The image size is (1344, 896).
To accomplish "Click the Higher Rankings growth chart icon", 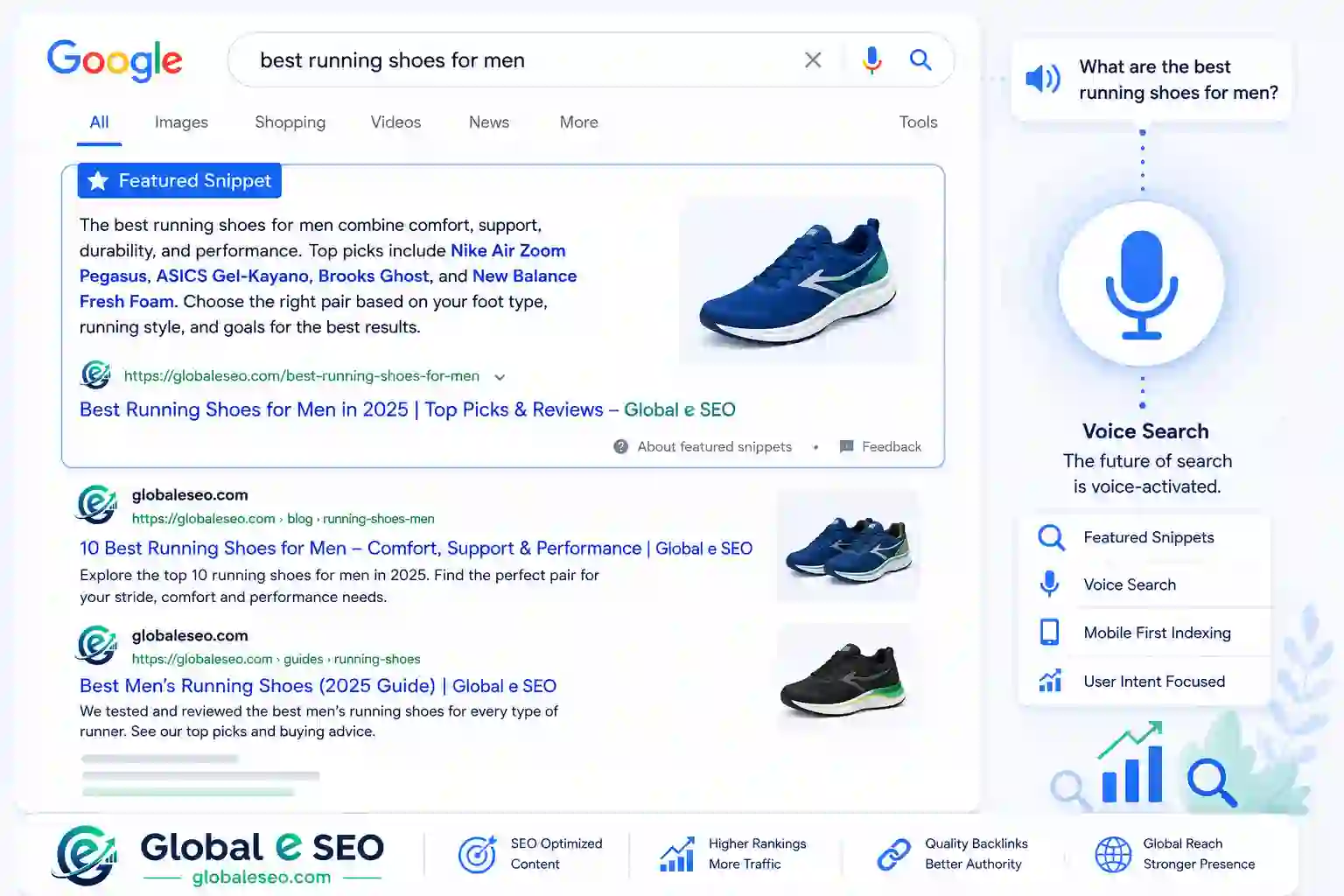I will (676, 854).
